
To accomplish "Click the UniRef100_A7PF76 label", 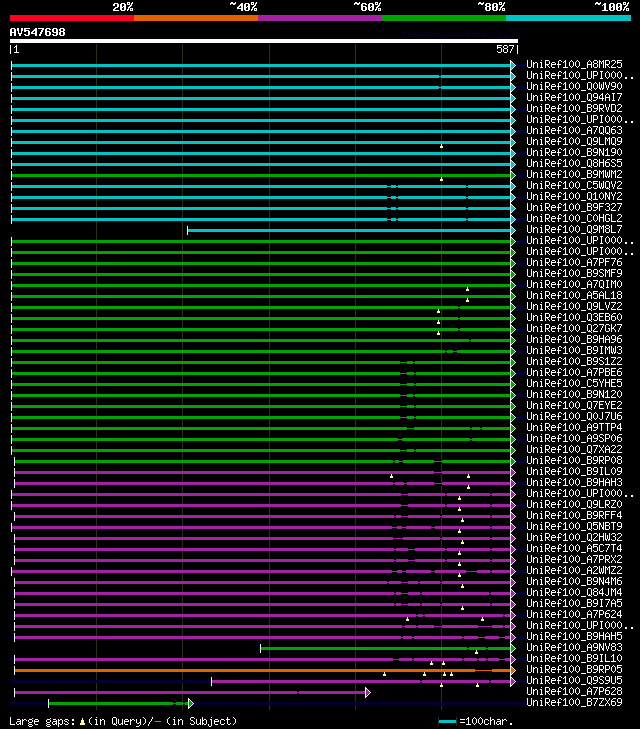I will 574,263.
